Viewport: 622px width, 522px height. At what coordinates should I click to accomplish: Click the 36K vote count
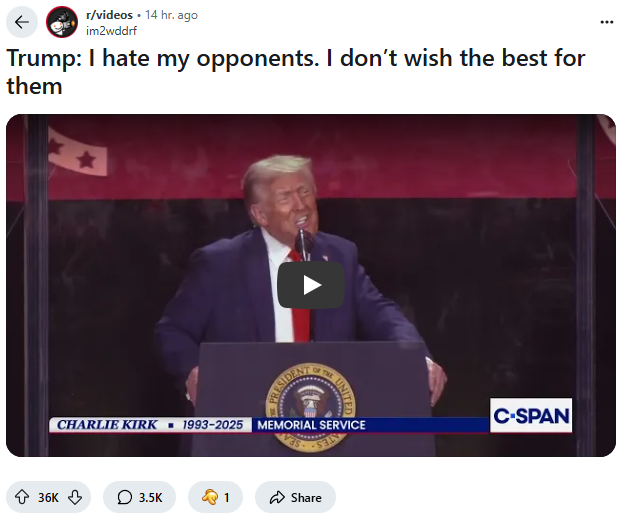pyautogui.click(x=48, y=497)
